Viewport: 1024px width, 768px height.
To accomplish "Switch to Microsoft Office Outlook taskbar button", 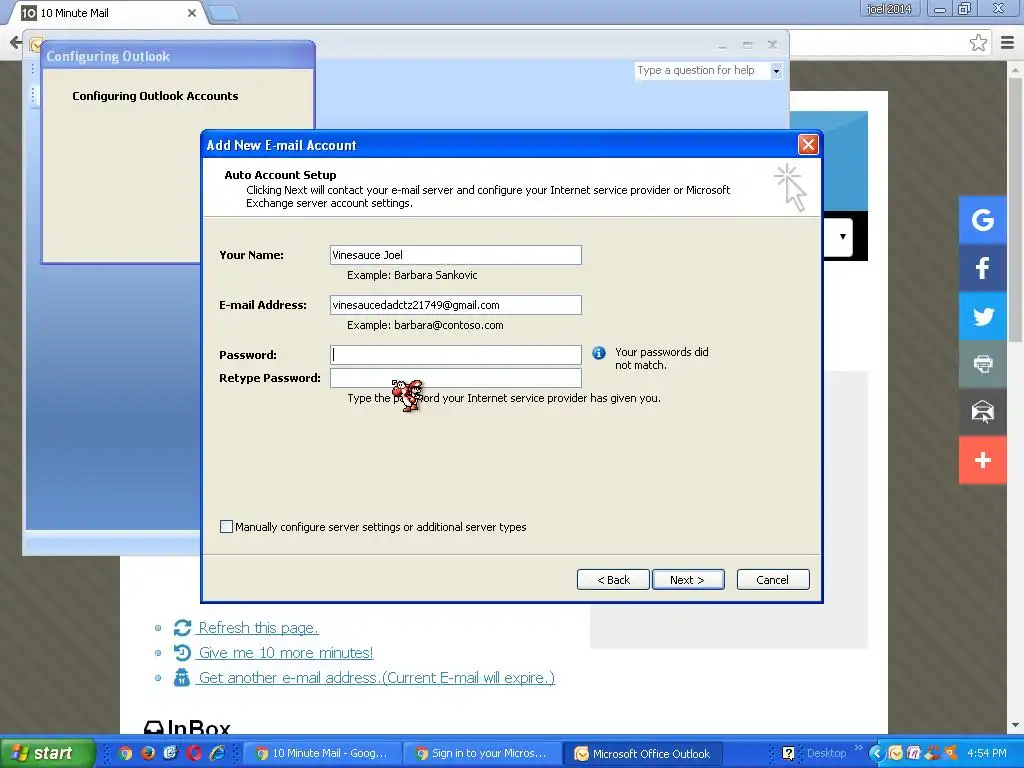I will point(643,754).
